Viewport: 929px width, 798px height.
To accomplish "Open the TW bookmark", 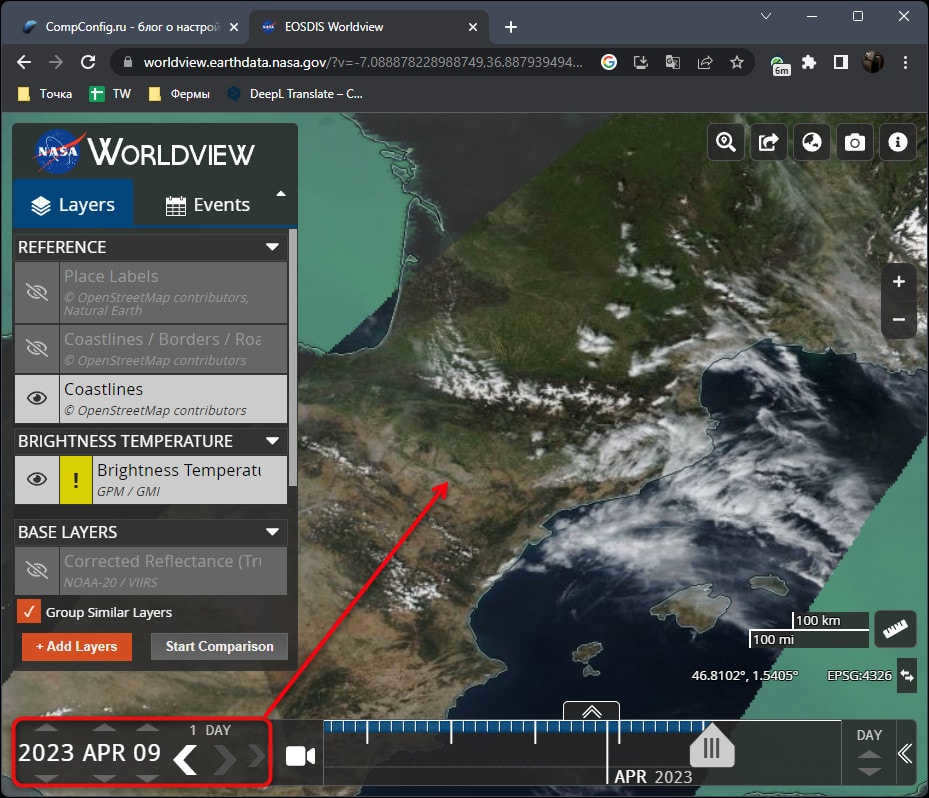I will coord(110,94).
